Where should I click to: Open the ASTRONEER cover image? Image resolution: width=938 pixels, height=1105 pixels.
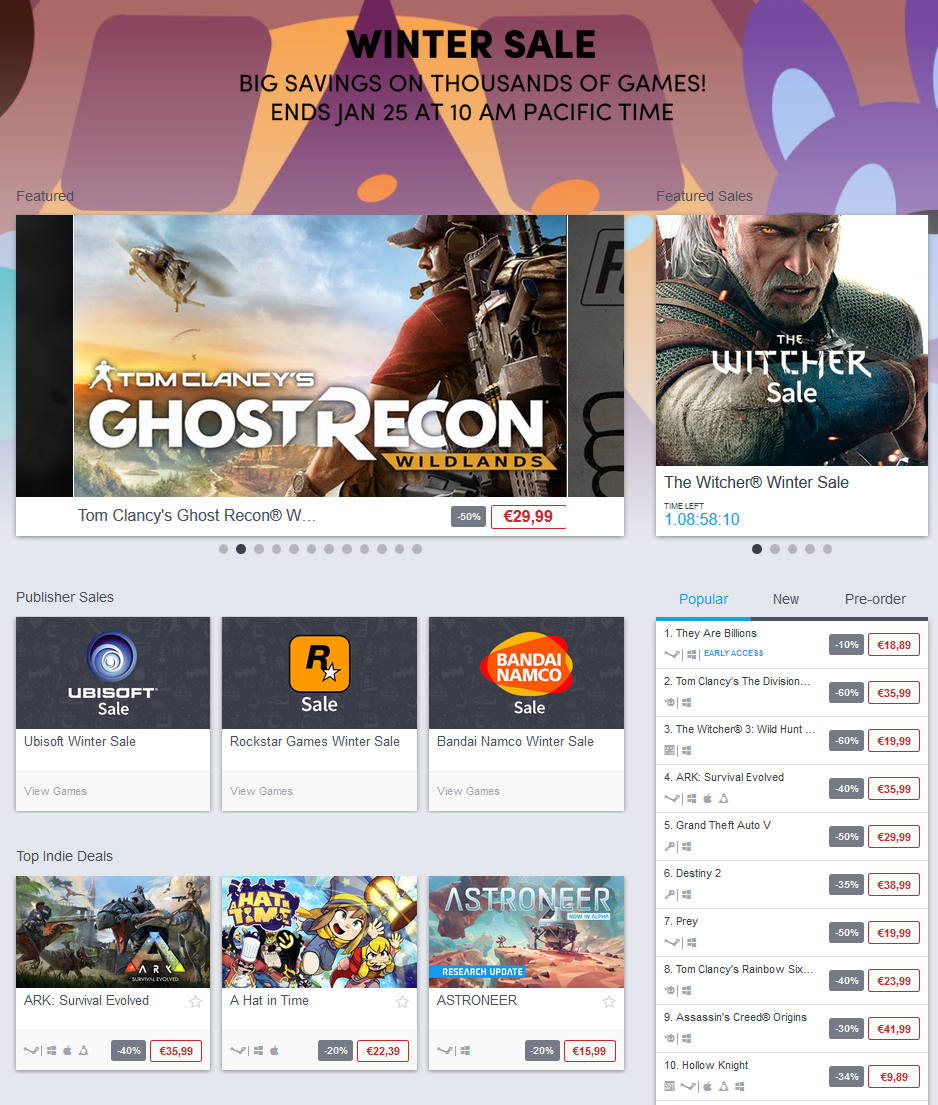coord(526,932)
